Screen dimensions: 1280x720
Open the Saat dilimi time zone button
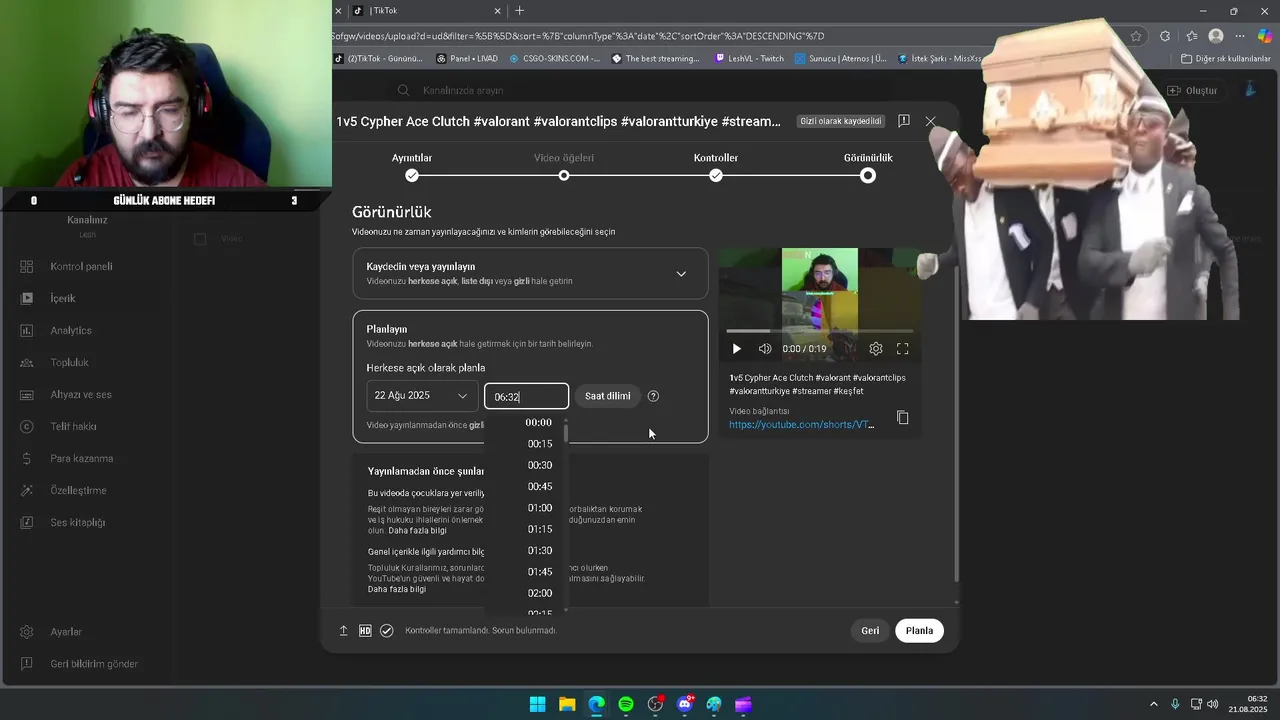[x=607, y=396]
